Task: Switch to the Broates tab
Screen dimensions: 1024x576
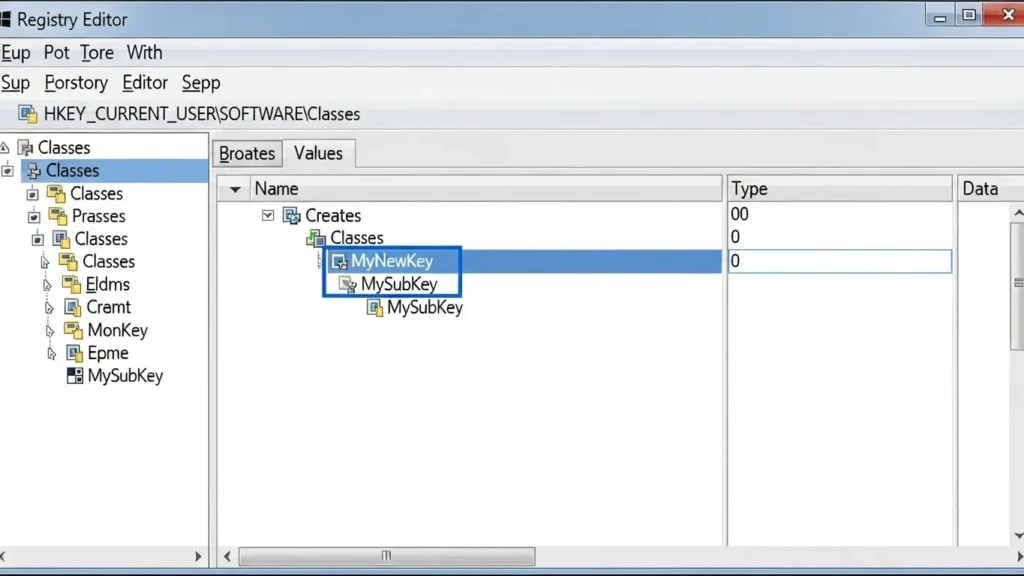Action: 247,153
